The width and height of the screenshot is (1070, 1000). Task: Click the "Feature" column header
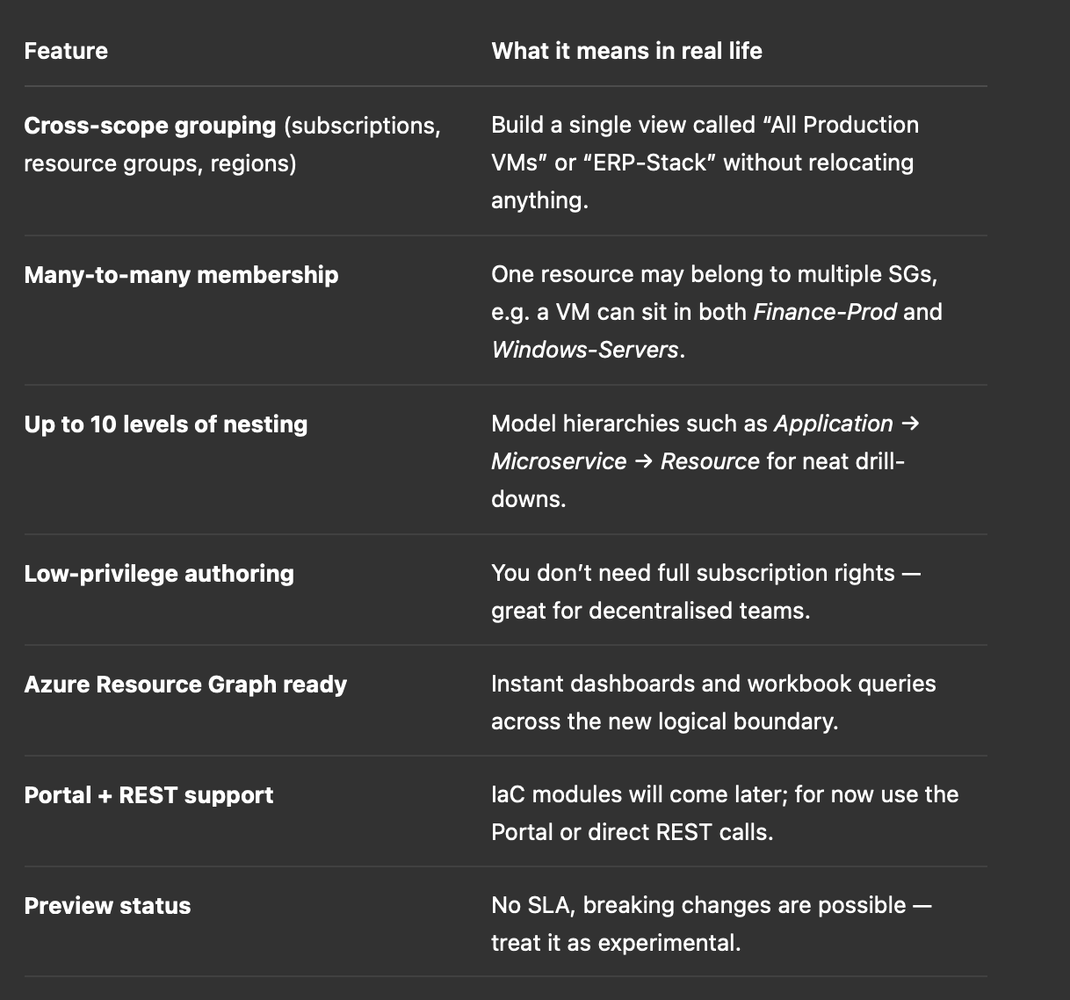(66, 51)
